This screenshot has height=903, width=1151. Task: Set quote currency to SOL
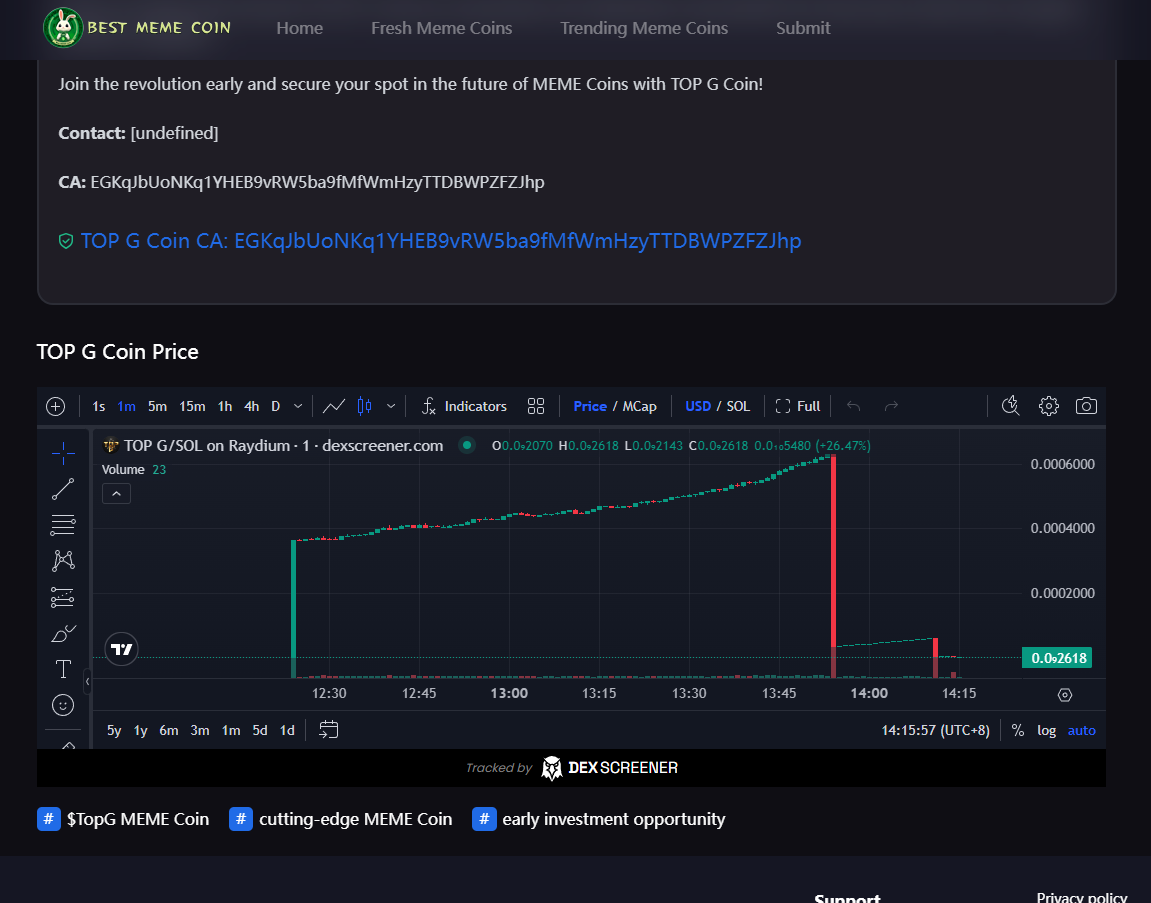tap(738, 406)
